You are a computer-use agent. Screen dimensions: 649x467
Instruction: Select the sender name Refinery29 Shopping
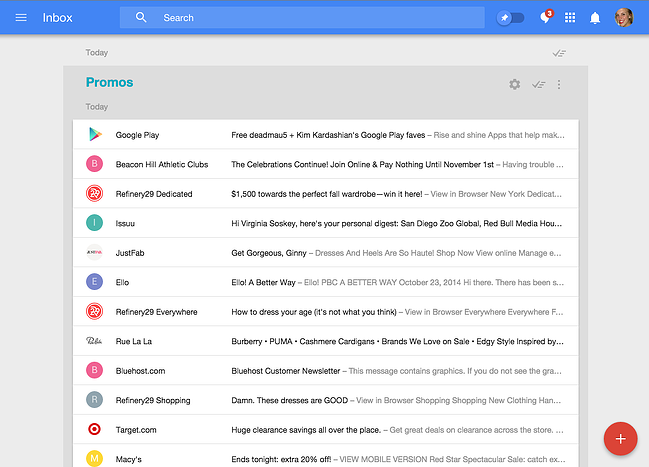[x=153, y=400]
